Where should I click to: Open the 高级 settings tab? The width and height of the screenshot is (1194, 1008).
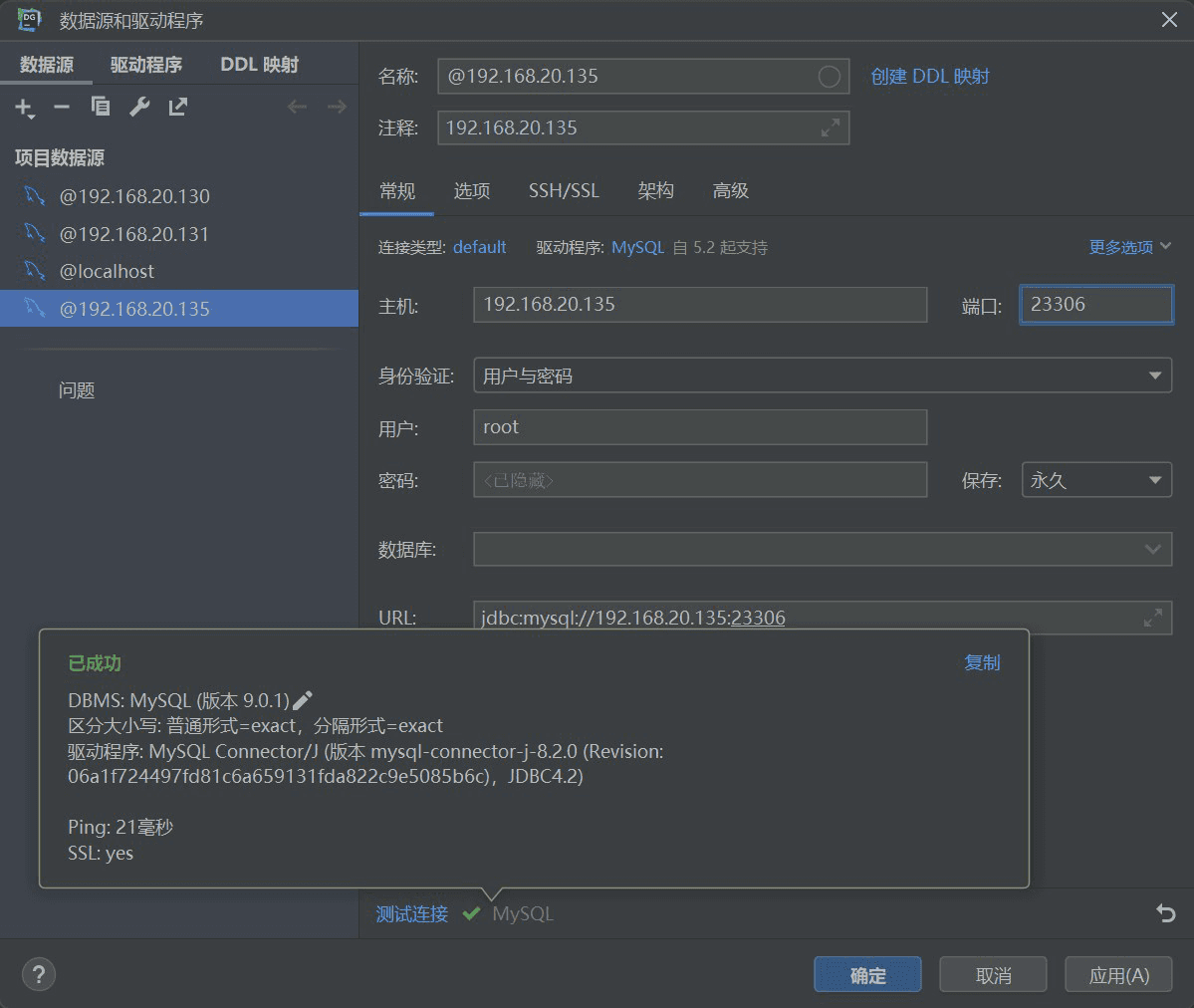730,190
